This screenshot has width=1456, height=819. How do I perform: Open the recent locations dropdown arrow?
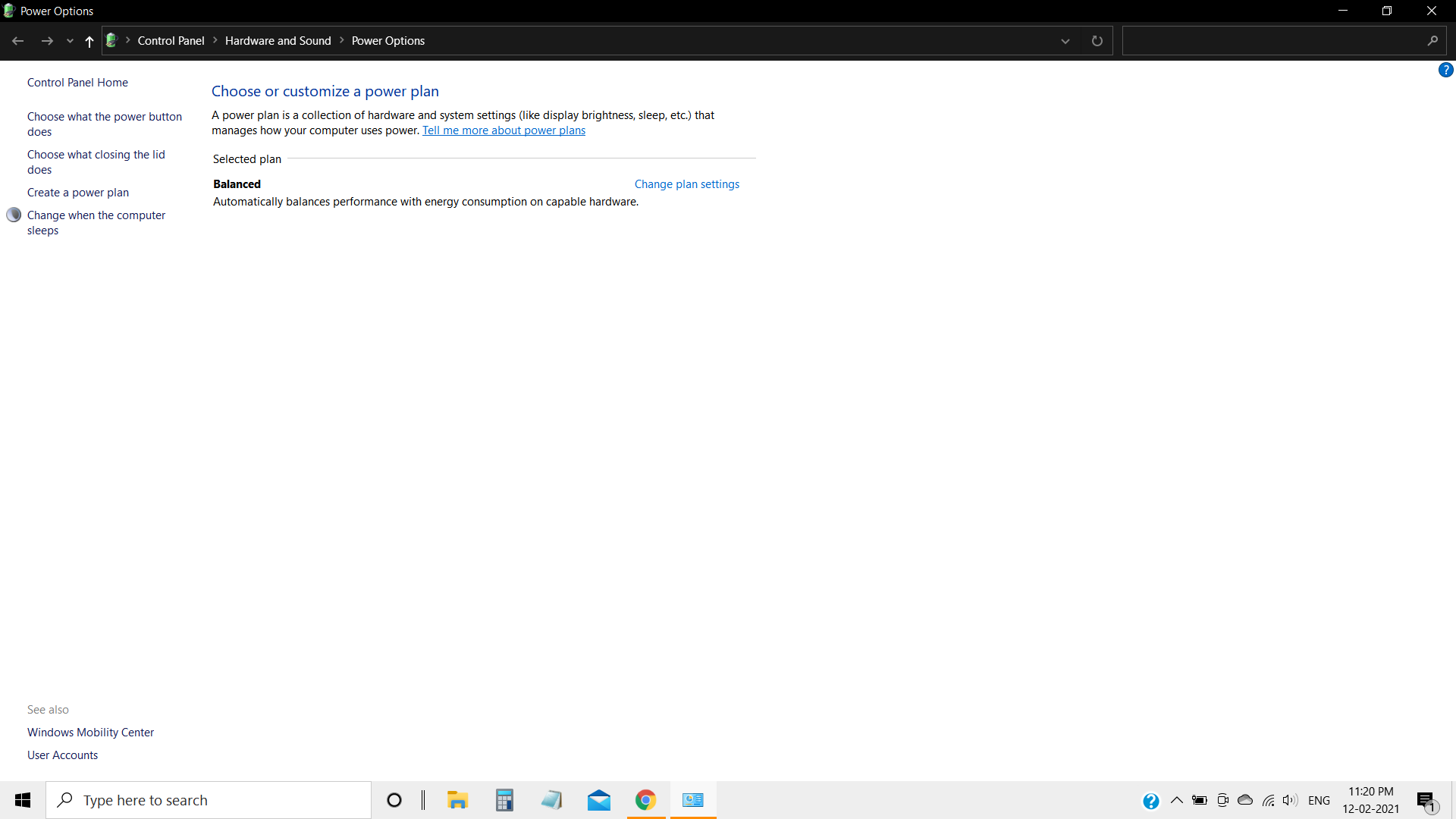coord(70,41)
